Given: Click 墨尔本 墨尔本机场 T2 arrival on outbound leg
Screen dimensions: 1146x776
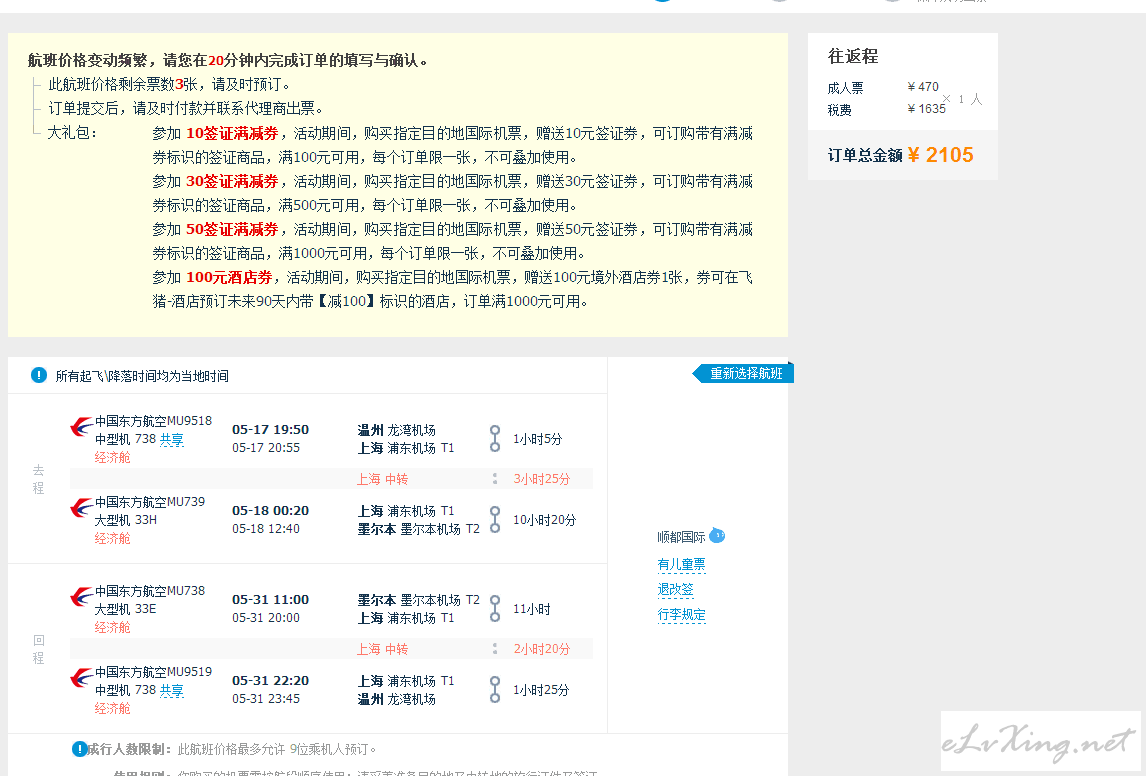Looking at the screenshot, I should [419, 529].
